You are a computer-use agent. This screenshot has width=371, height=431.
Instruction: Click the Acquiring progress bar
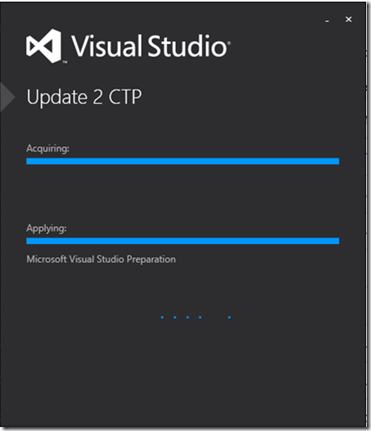[183, 161]
